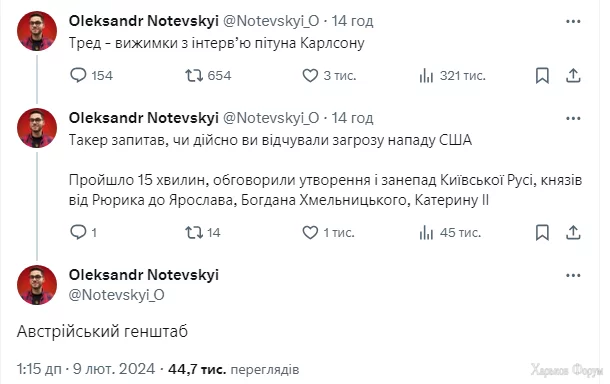Share the second tweet via upload icon
Viewport: 610px width, 384px height.
(573, 232)
